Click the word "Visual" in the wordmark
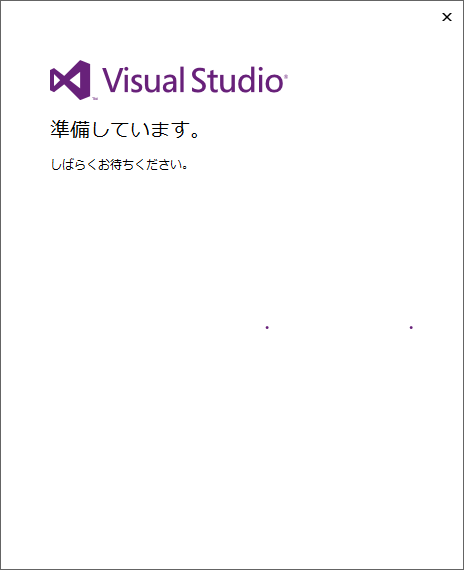 143,80
